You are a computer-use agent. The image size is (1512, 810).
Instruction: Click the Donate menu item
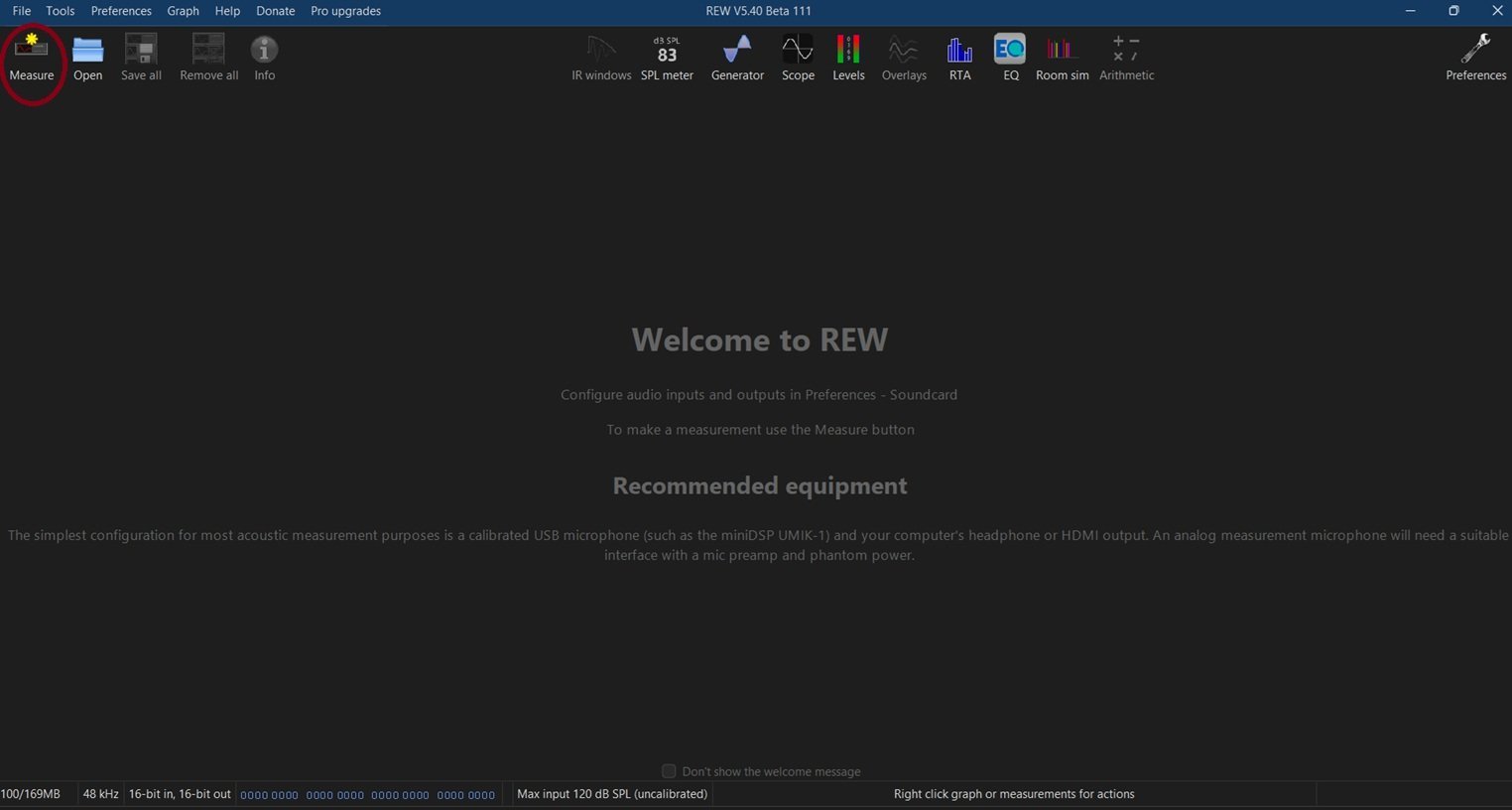pos(275,11)
